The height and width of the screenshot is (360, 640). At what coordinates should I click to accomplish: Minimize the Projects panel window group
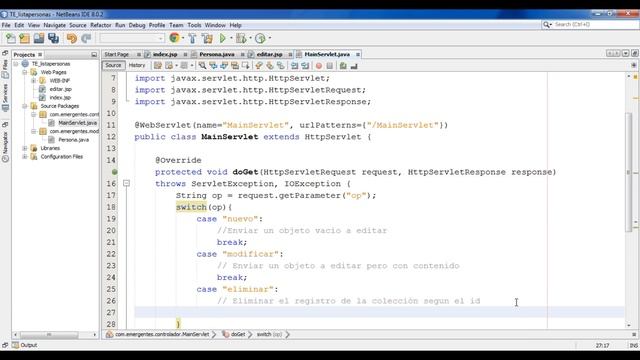(94, 55)
